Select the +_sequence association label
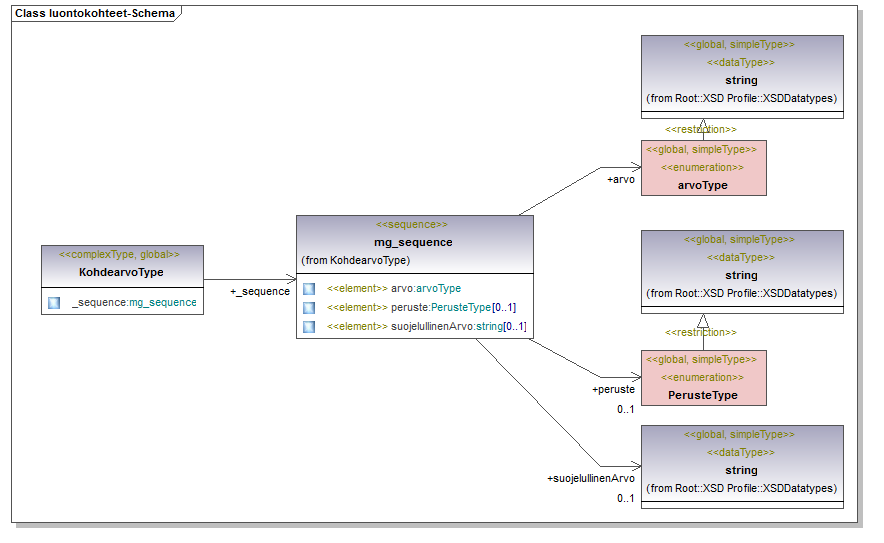The image size is (884, 543). click(x=260, y=292)
